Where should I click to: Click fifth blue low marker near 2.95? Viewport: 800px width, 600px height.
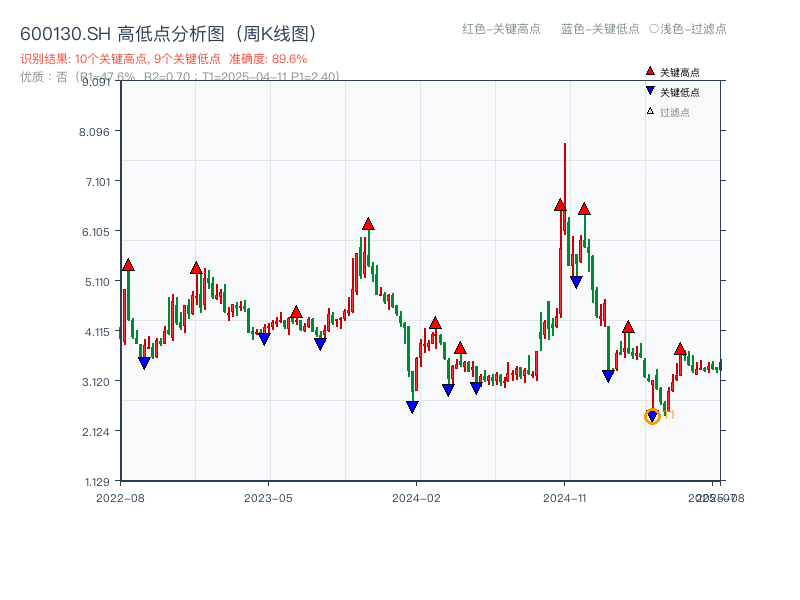[x=448, y=390]
